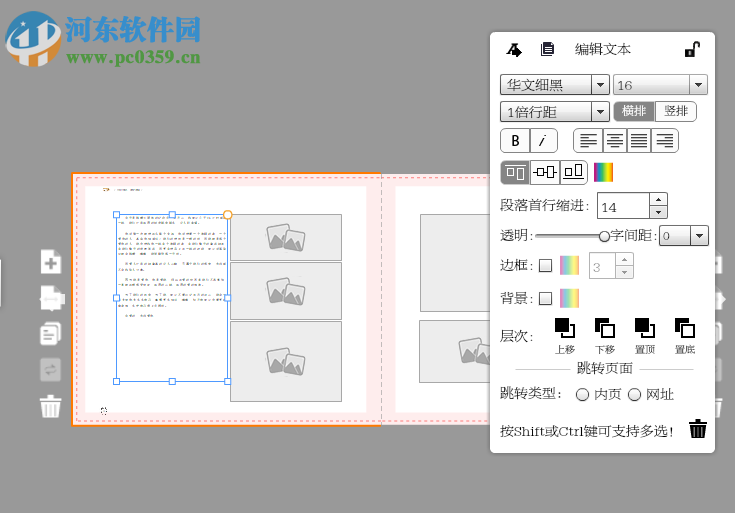Viewport: 735px width, 513px height.
Task: Open the background color swatch
Action: tap(570, 298)
